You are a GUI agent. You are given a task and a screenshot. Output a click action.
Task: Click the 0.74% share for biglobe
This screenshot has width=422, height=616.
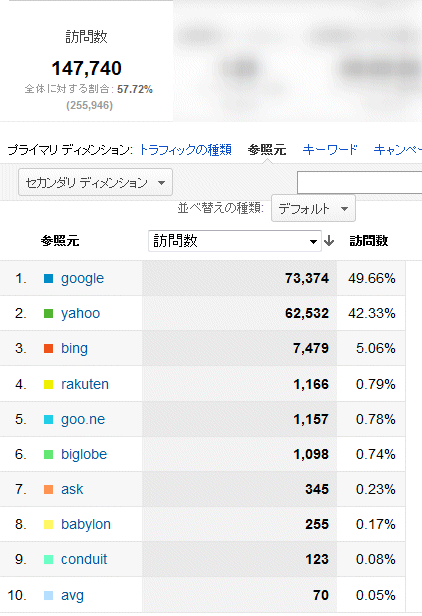376,454
